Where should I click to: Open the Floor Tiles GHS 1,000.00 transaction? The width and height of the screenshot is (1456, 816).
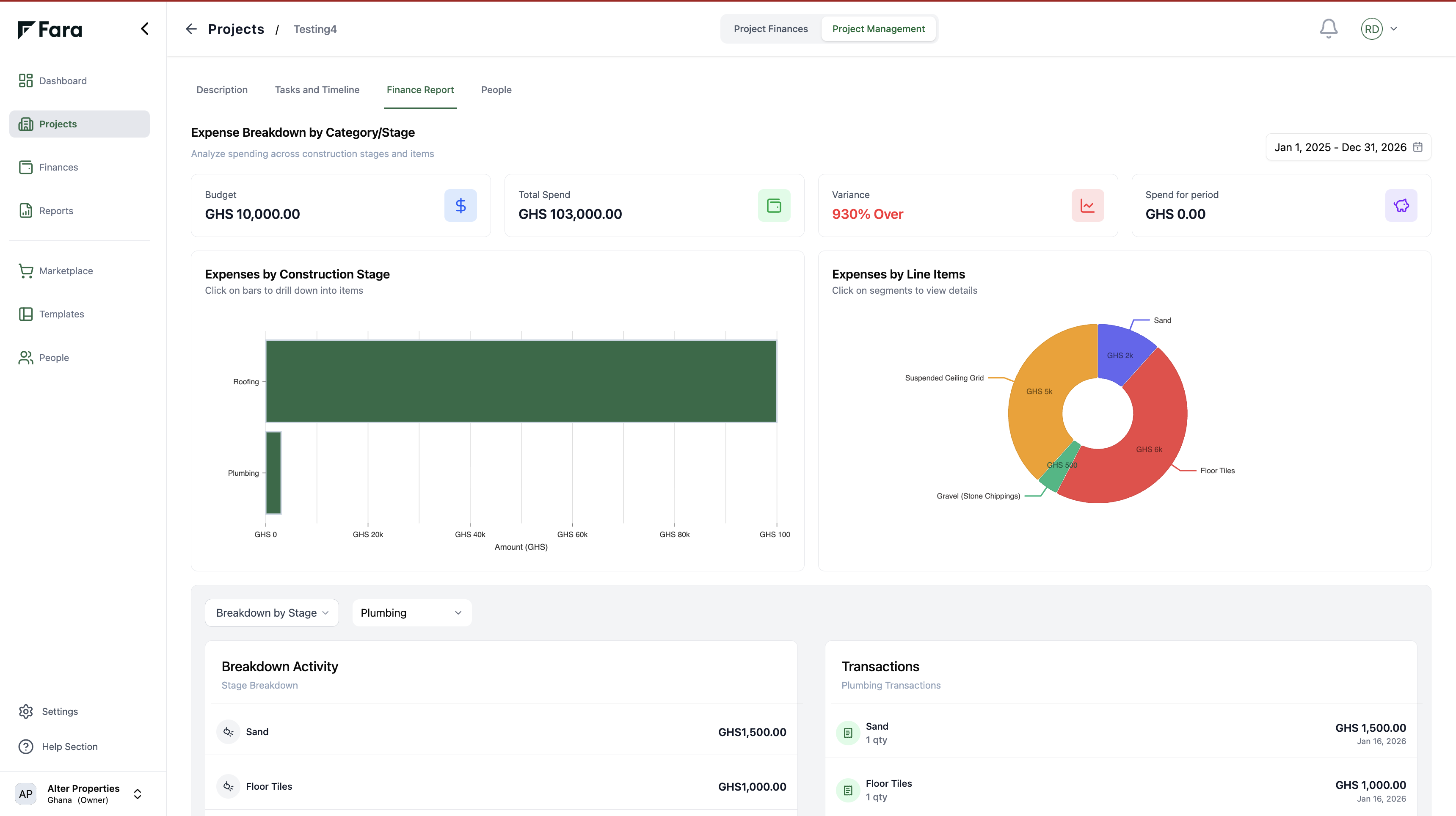pyautogui.click(x=1121, y=791)
